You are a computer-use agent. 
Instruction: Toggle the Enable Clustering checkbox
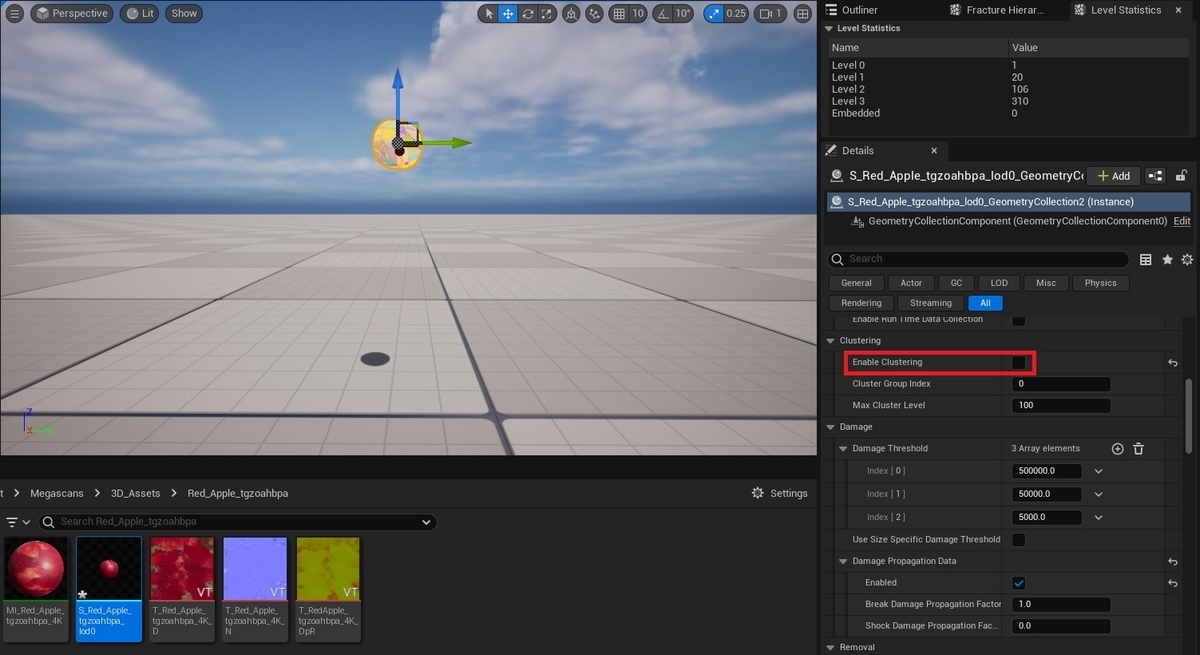pos(1019,362)
